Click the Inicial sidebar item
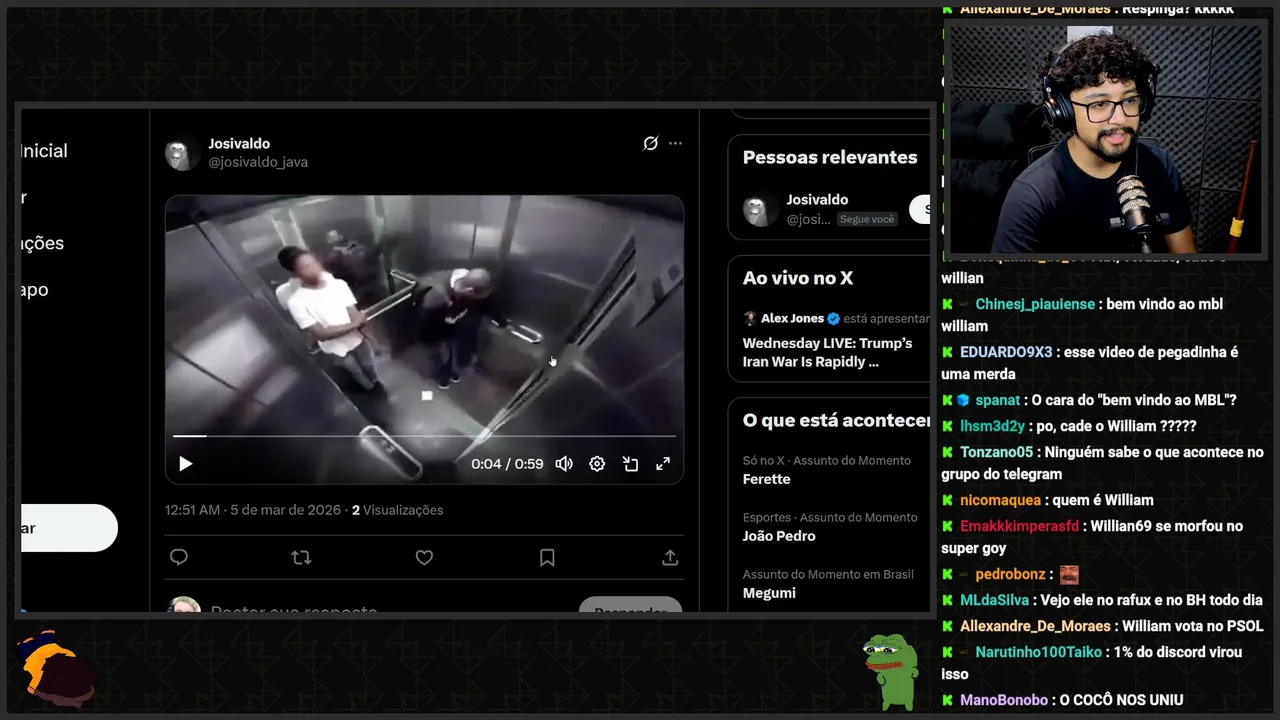This screenshot has width=1280, height=720. click(44, 151)
